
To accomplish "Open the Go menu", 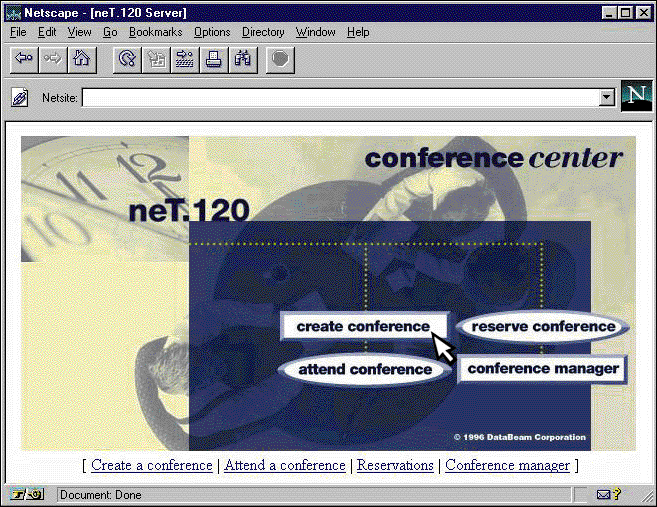I will [x=110, y=32].
